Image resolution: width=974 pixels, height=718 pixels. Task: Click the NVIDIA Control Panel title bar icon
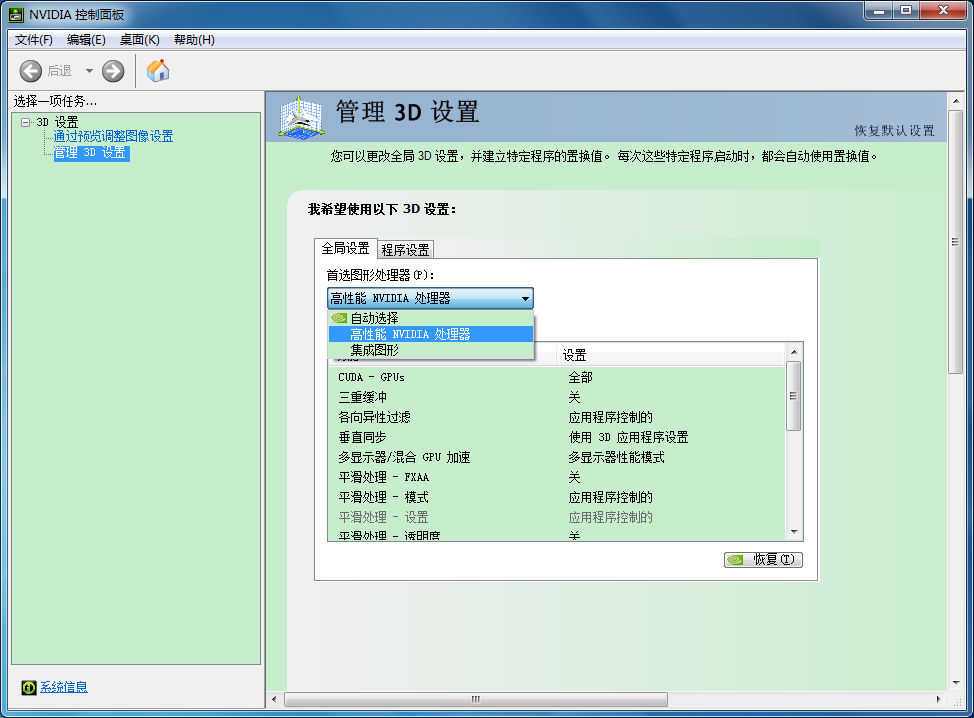pyautogui.click(x=16, y=14)
